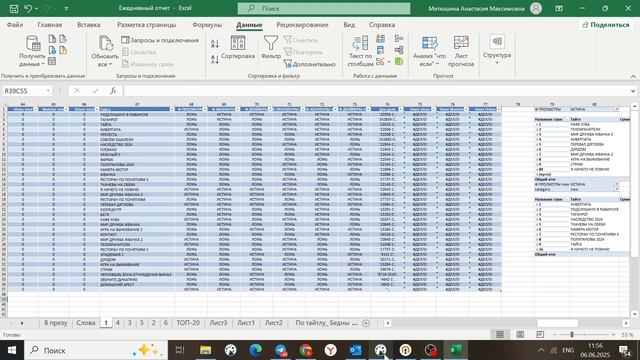Customize Quick Access Toolbar dropdown
The width and height of the screenshot is (640, 360).
pyautogui.click(x=67, y=8)
